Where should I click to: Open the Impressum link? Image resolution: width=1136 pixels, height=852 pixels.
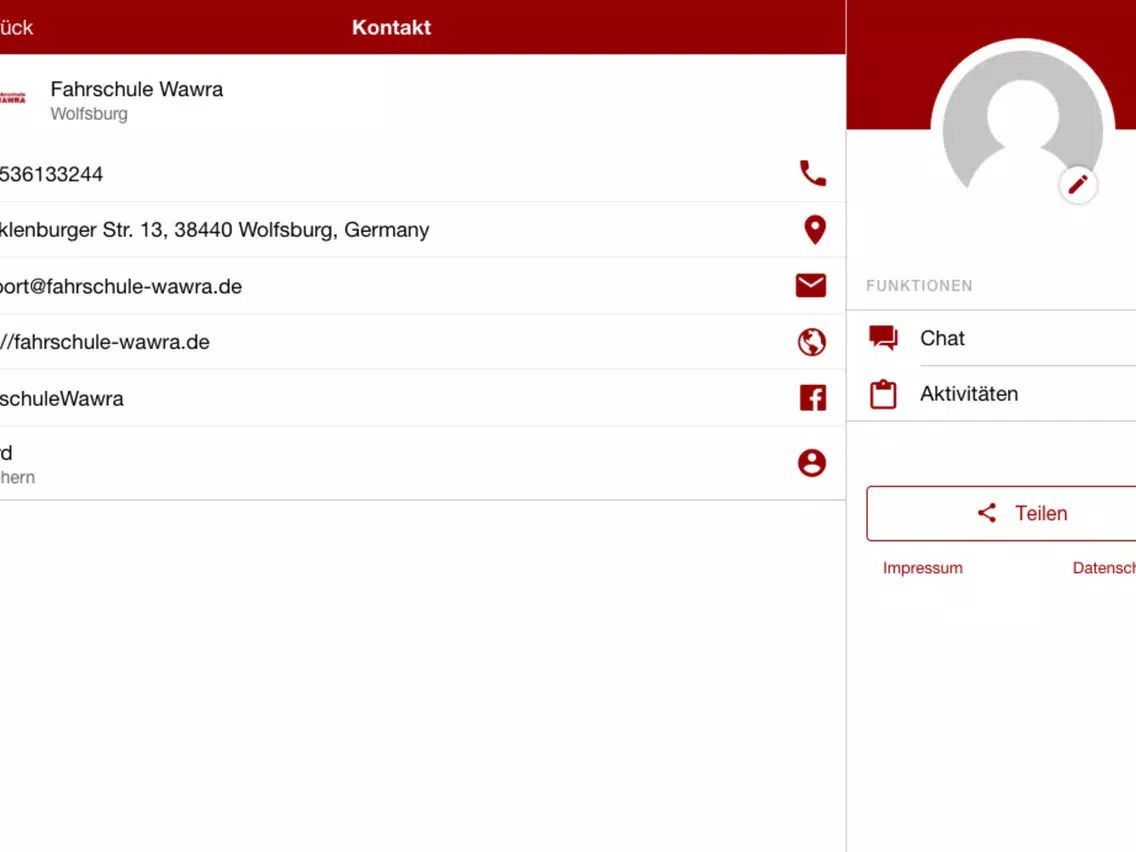pos(922,568)
